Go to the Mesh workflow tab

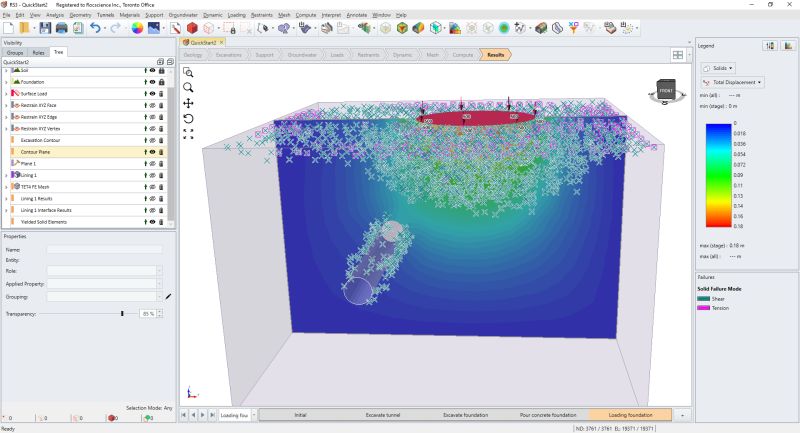(x=432, y=55)
